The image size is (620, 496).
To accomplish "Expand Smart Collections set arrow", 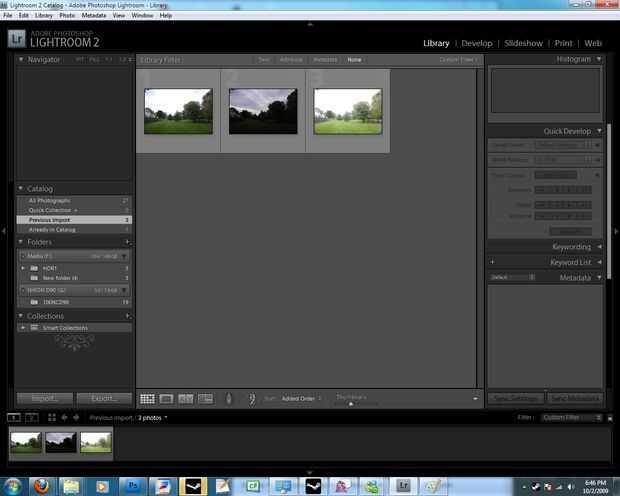I will [23, 328].
